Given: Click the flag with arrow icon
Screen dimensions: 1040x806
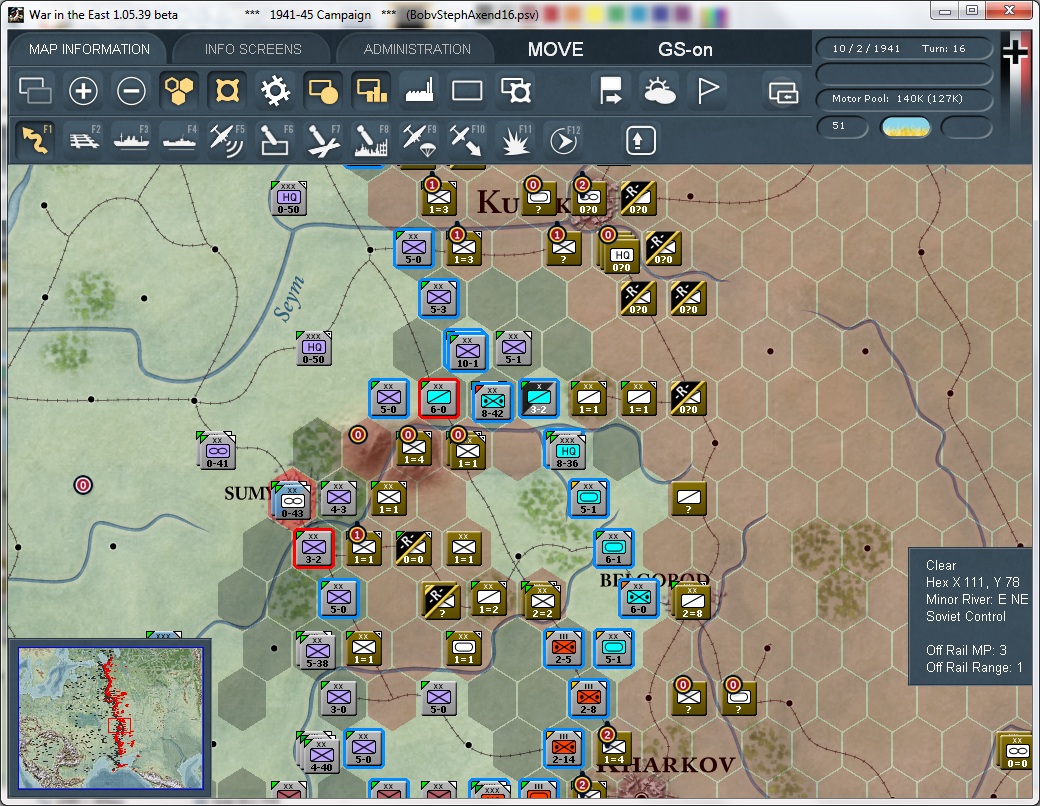Looking at the screenshot, I should [x=610, y=90].
